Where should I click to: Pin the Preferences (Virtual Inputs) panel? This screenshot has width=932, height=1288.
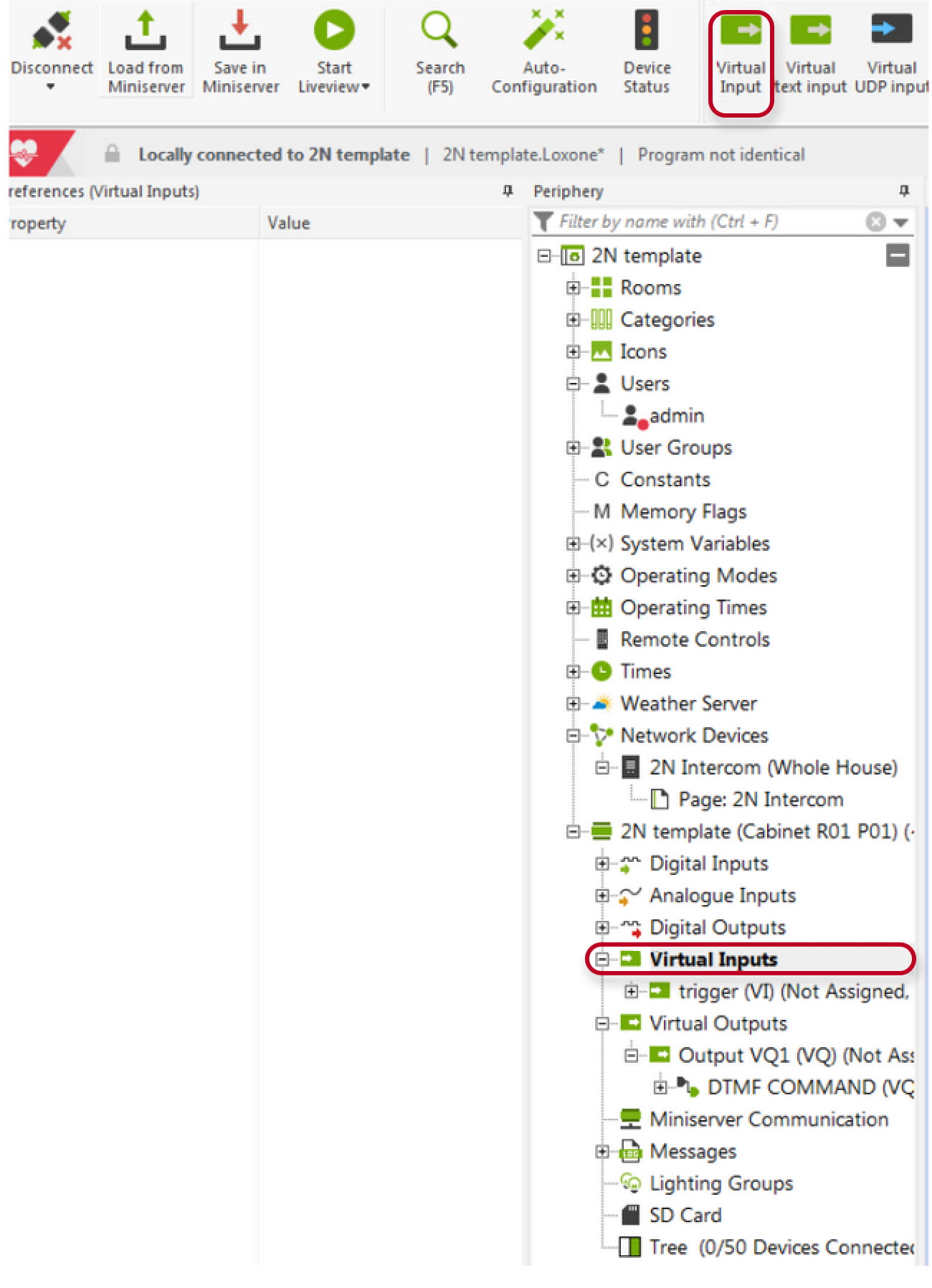pos(508,191)
